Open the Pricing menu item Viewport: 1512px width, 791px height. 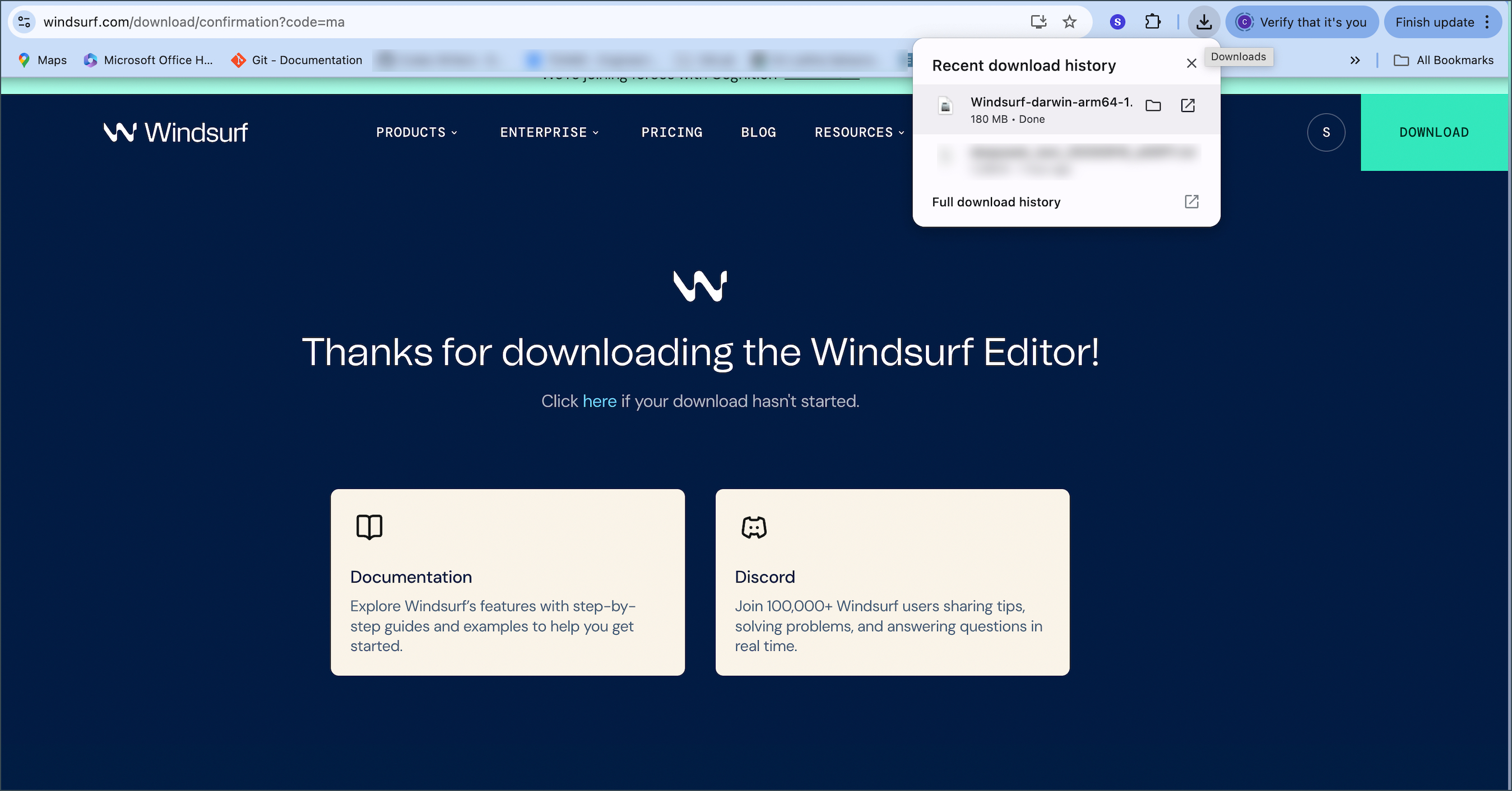click(x=671, y=133)
